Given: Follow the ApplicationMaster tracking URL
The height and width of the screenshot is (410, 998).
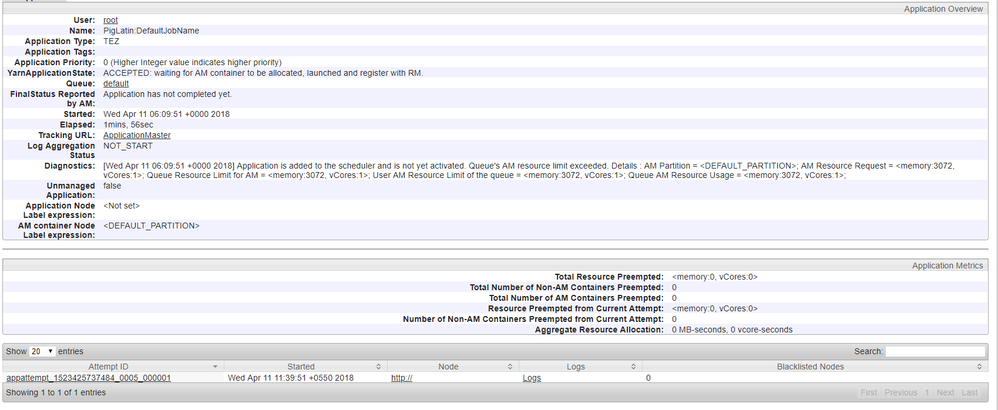Looking at the screenshot, I should tap(137, 135).
